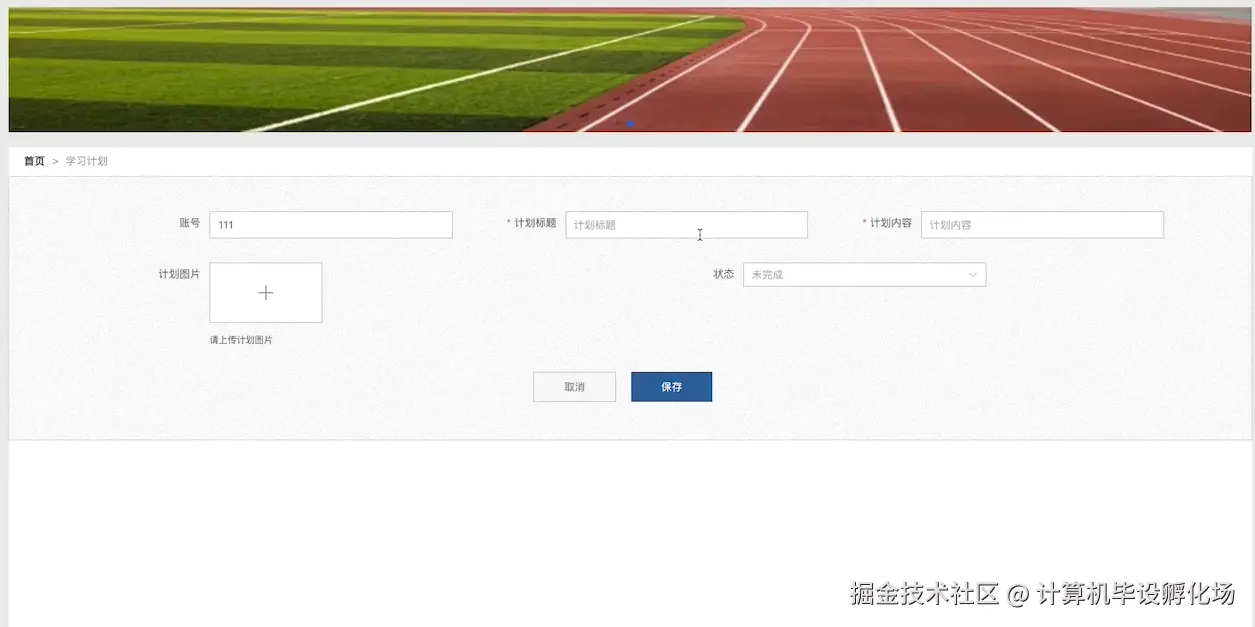Focus the 计划标题 input field

click(x=687, y=224)
